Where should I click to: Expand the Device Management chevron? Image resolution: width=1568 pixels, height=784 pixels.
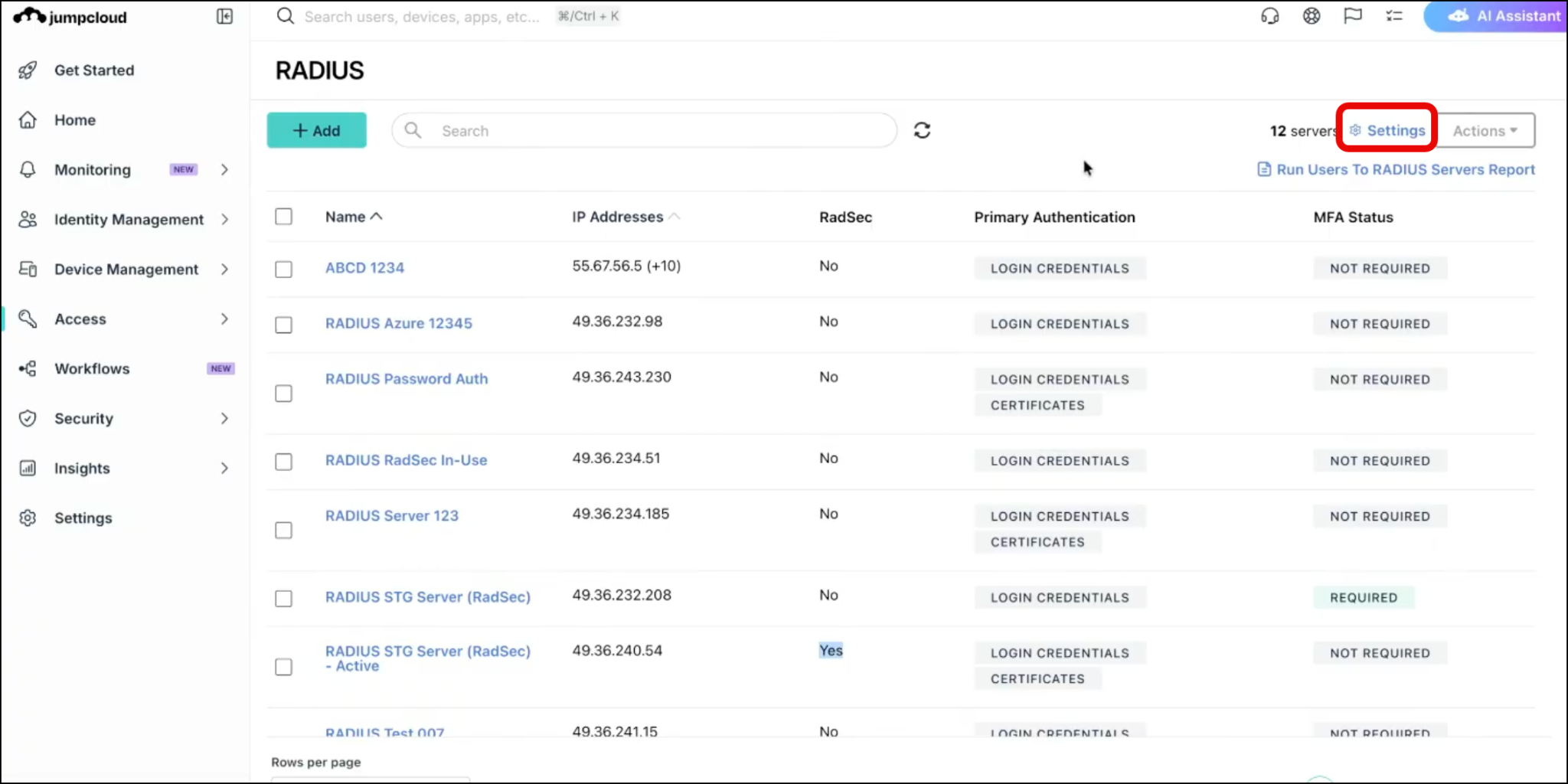pyautogui.click(x=224, y=269)
